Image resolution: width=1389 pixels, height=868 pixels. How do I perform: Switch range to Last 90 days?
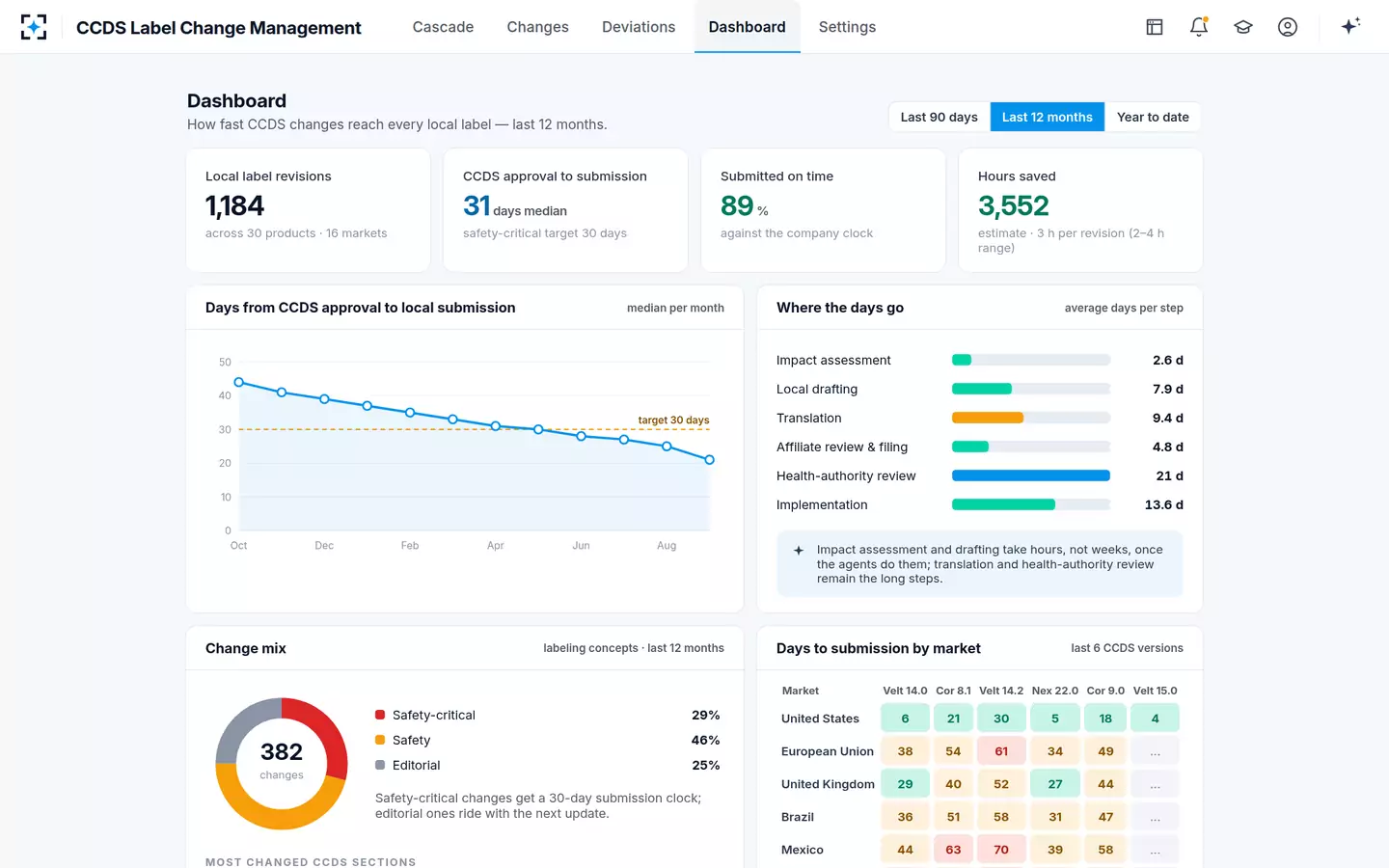coord(940,117)
